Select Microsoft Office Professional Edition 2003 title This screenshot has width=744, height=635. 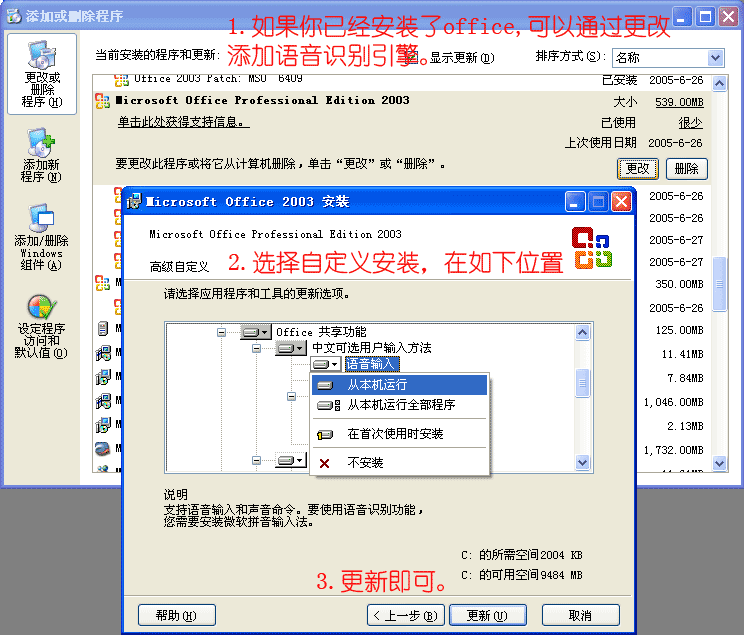[x=262, y=100]
